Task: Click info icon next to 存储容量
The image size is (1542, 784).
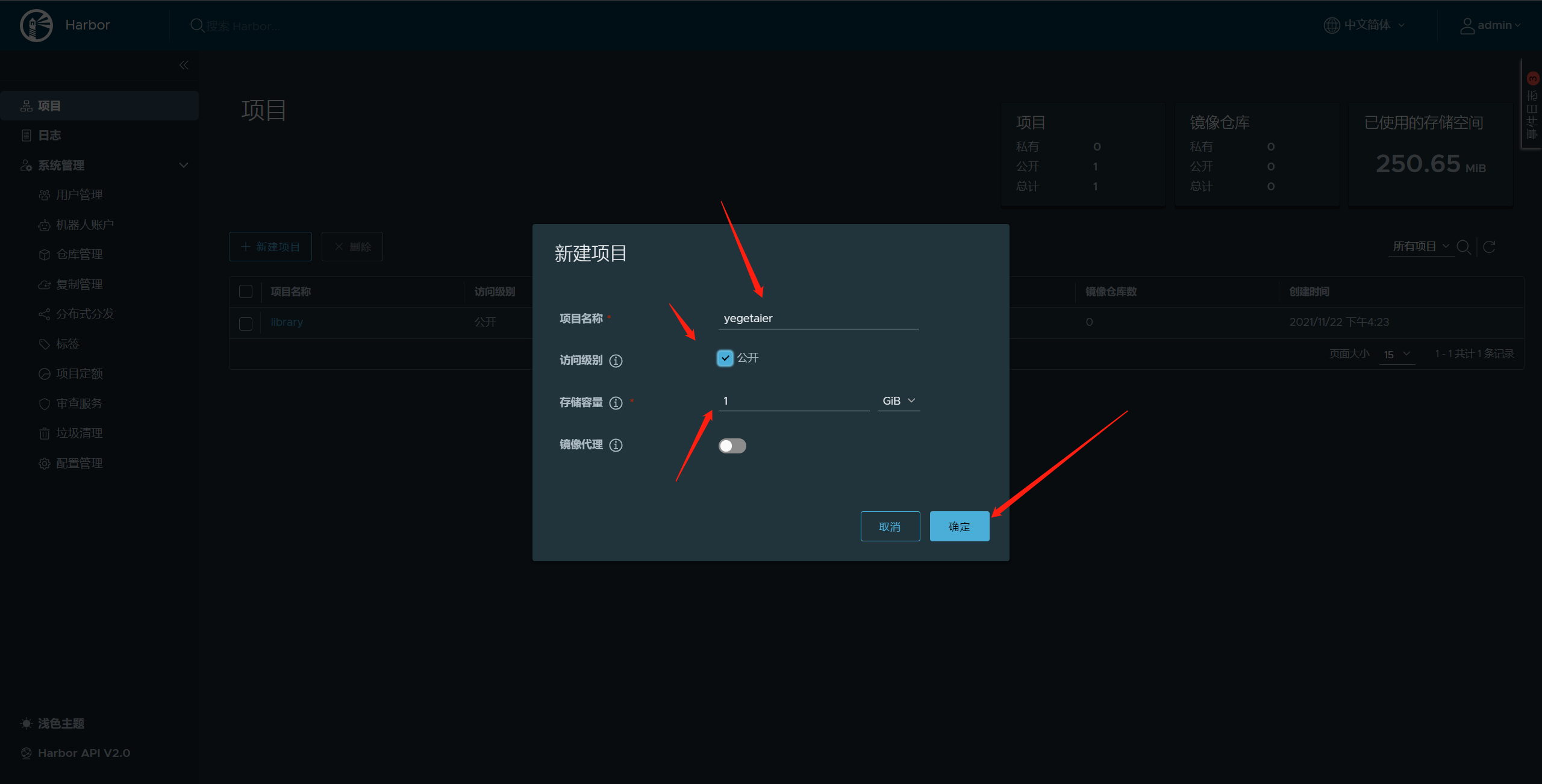Action: point(616,403)
